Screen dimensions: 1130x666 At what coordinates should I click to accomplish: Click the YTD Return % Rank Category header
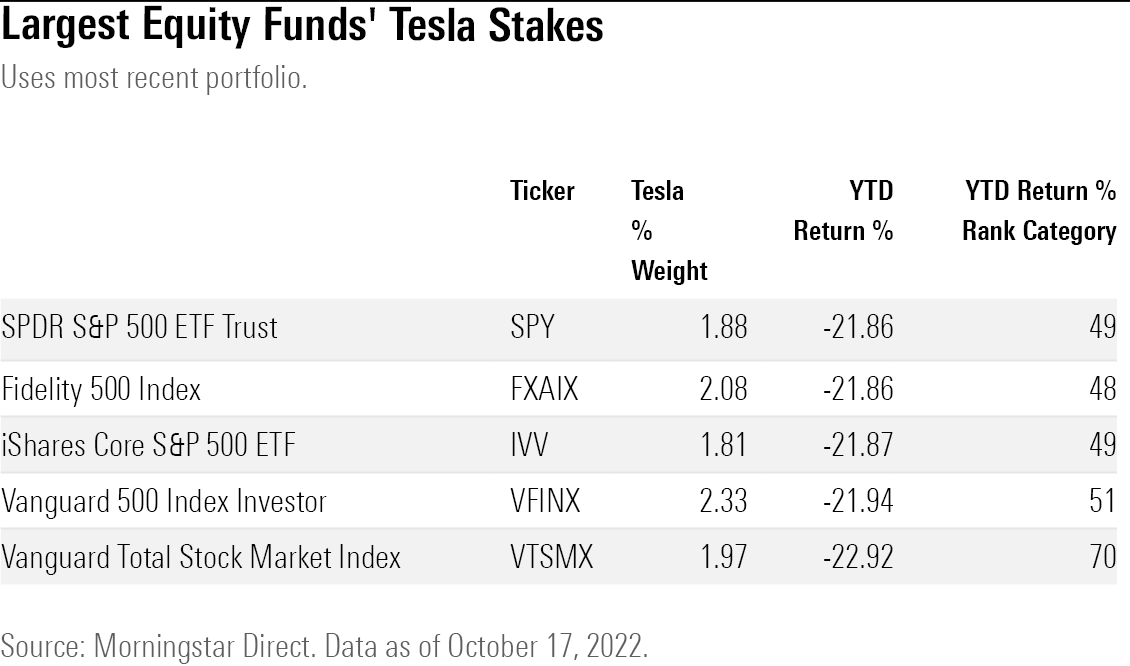pyautogui.click(x=1038, y=211)
